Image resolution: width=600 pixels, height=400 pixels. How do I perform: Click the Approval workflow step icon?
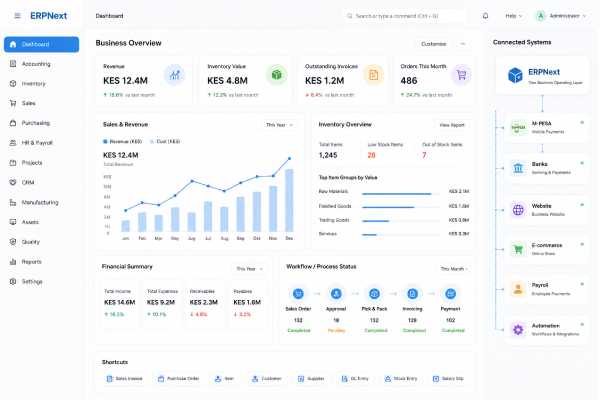coord(336,294)
